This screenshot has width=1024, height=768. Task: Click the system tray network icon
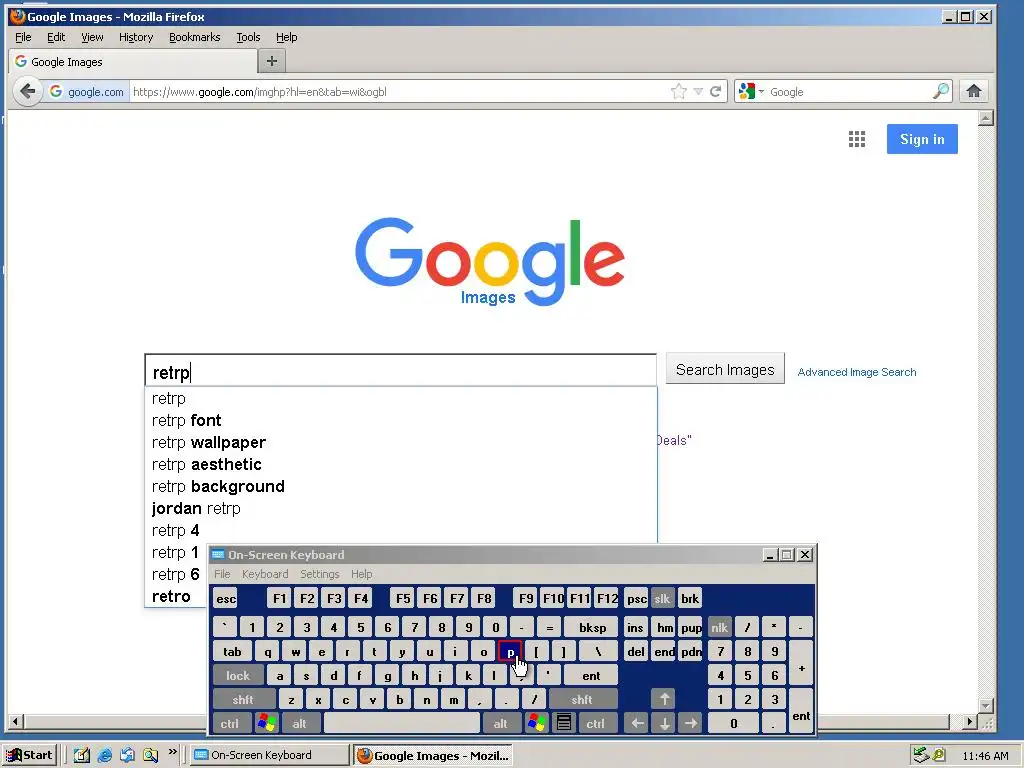point(921,756)
